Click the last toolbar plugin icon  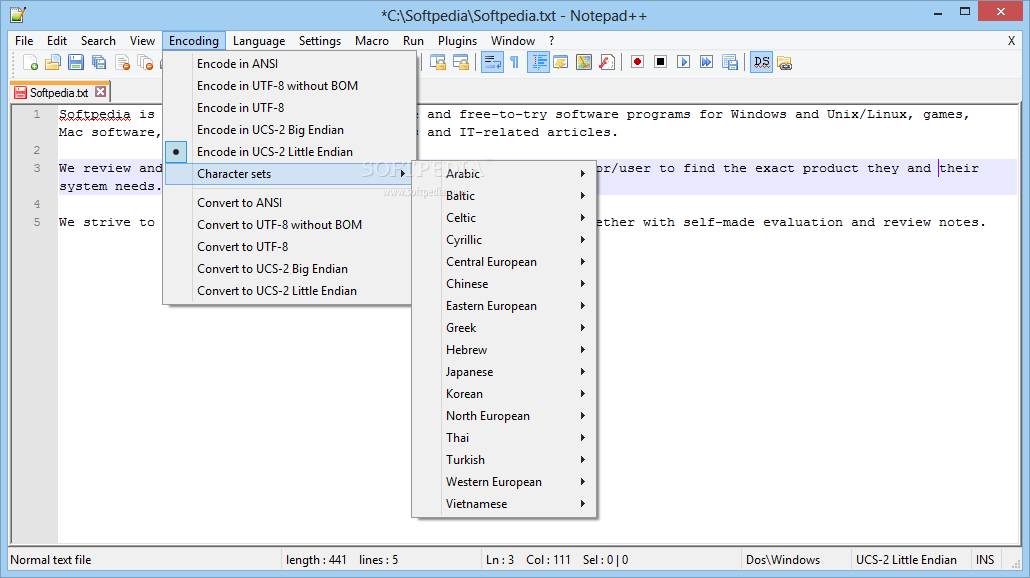tap(784, 63)
